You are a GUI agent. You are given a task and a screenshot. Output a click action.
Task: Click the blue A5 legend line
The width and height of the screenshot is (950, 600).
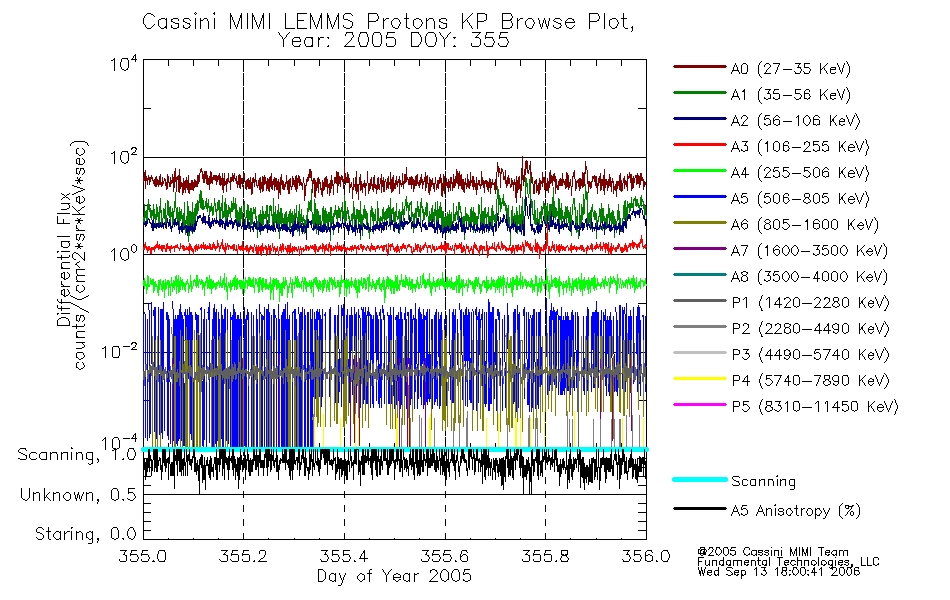pyautogui.click(x=700, y=196)
